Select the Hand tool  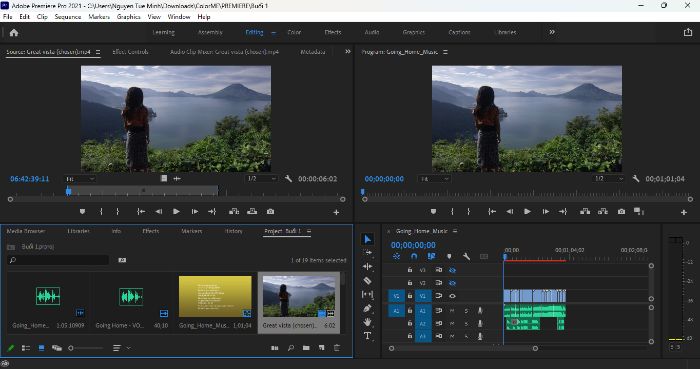367,322
